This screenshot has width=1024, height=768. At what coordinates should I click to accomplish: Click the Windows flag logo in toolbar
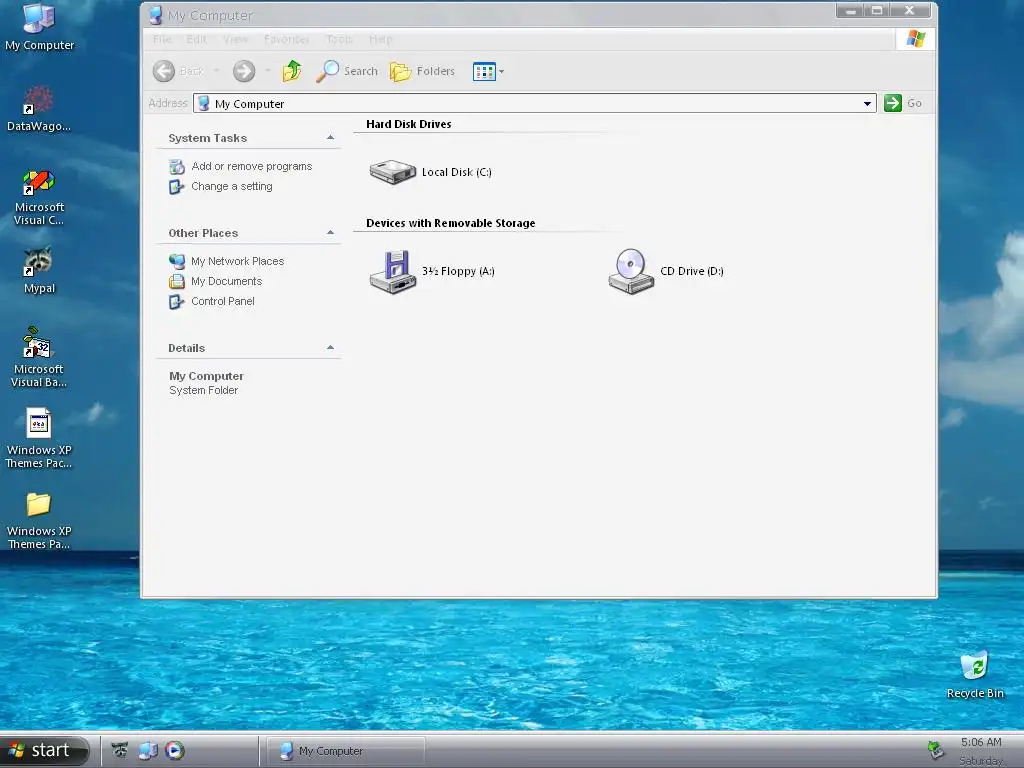916,39
